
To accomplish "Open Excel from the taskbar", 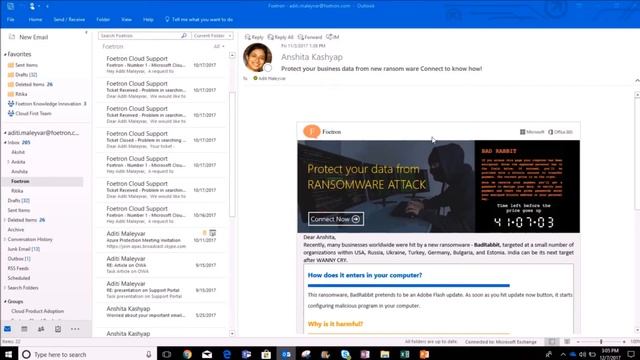I will coord(404,354).
